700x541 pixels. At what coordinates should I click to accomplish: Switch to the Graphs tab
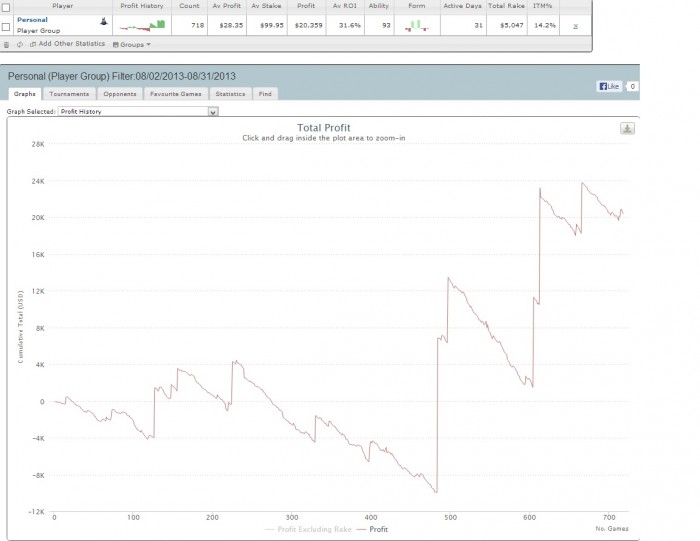pyautogui.click(x=25, y=94)
